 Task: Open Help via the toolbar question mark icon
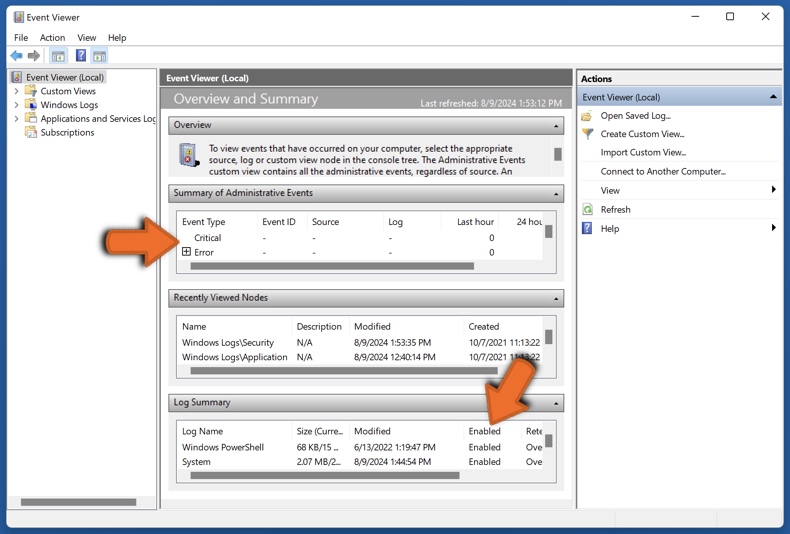[81, 55]
